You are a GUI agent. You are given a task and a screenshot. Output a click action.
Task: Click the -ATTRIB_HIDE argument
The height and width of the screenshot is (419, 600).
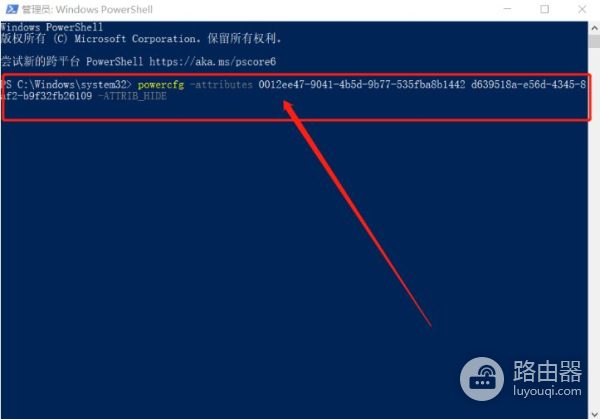[x=132, y=96]
